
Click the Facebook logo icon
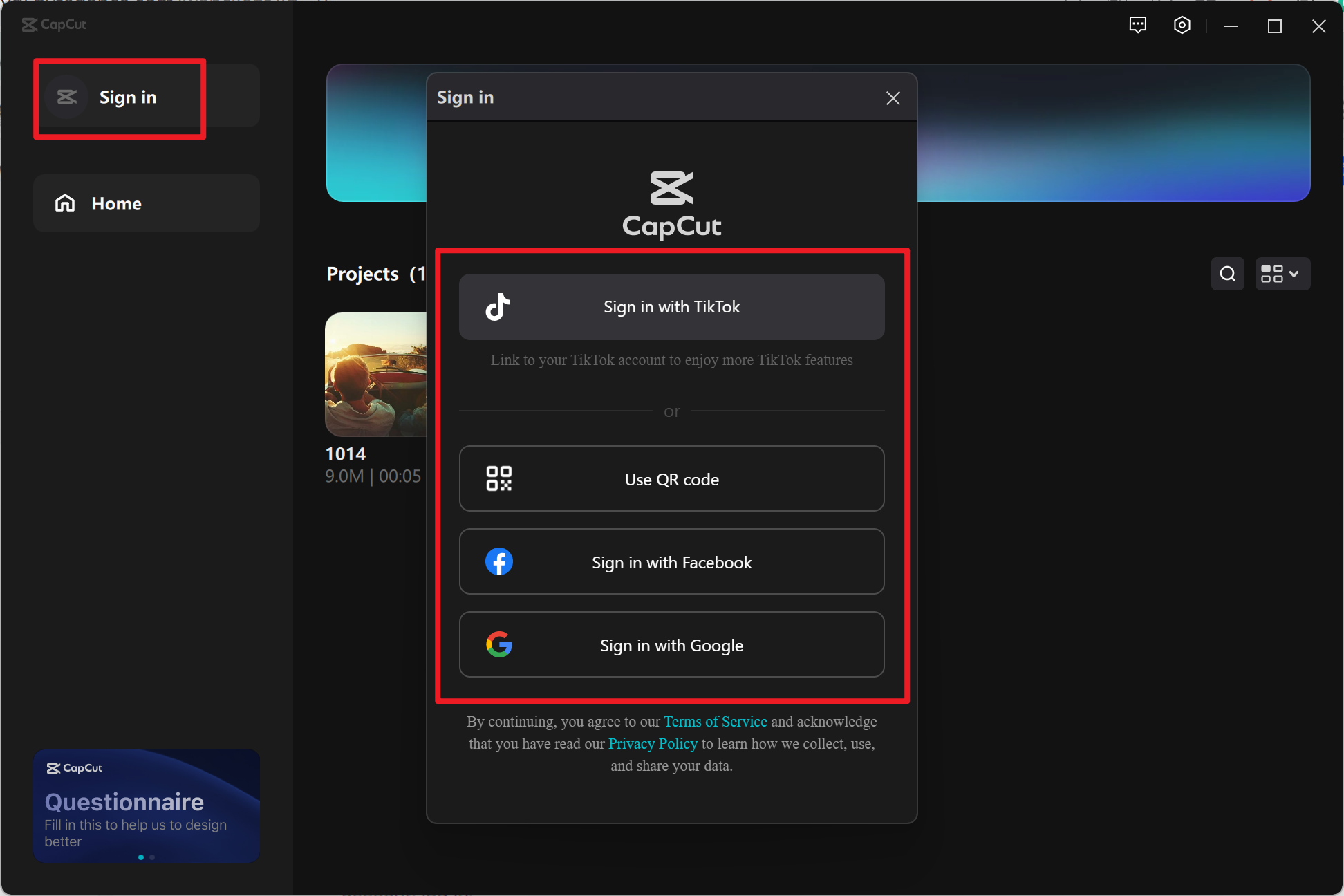point(498,561)
